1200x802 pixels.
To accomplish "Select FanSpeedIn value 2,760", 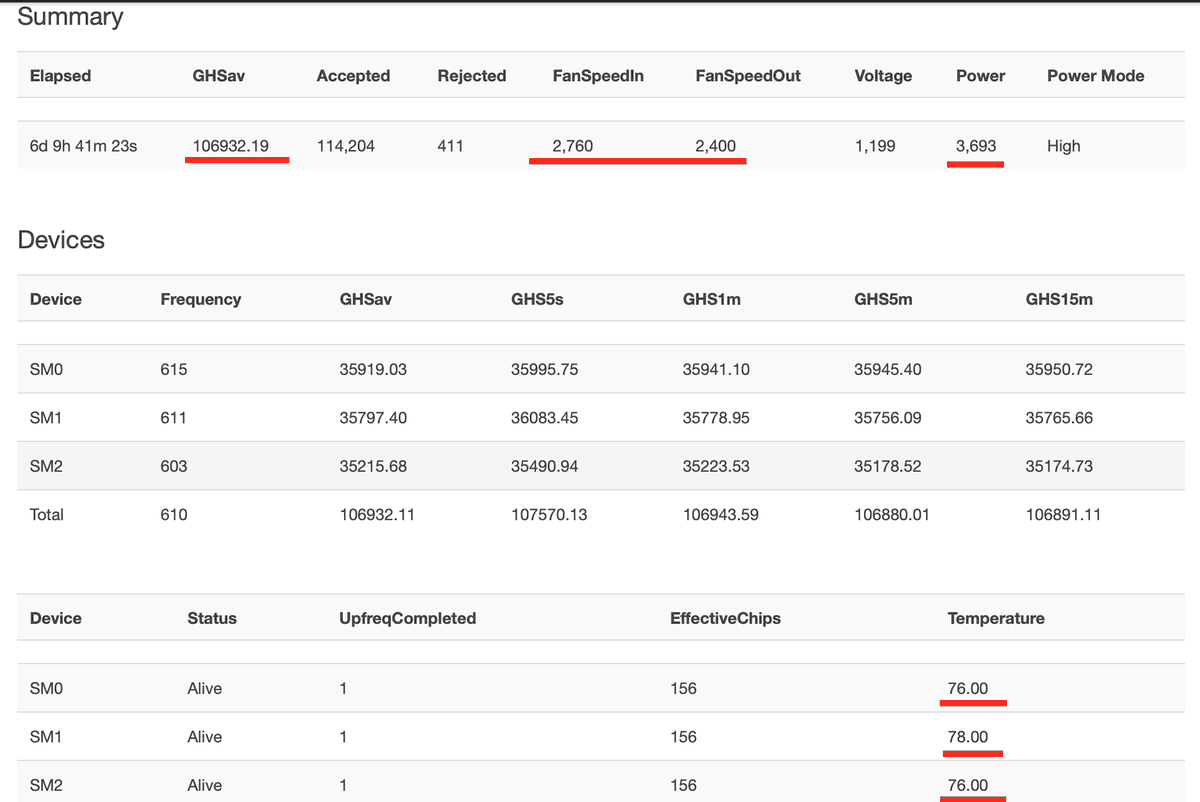I will coord(572,146).
